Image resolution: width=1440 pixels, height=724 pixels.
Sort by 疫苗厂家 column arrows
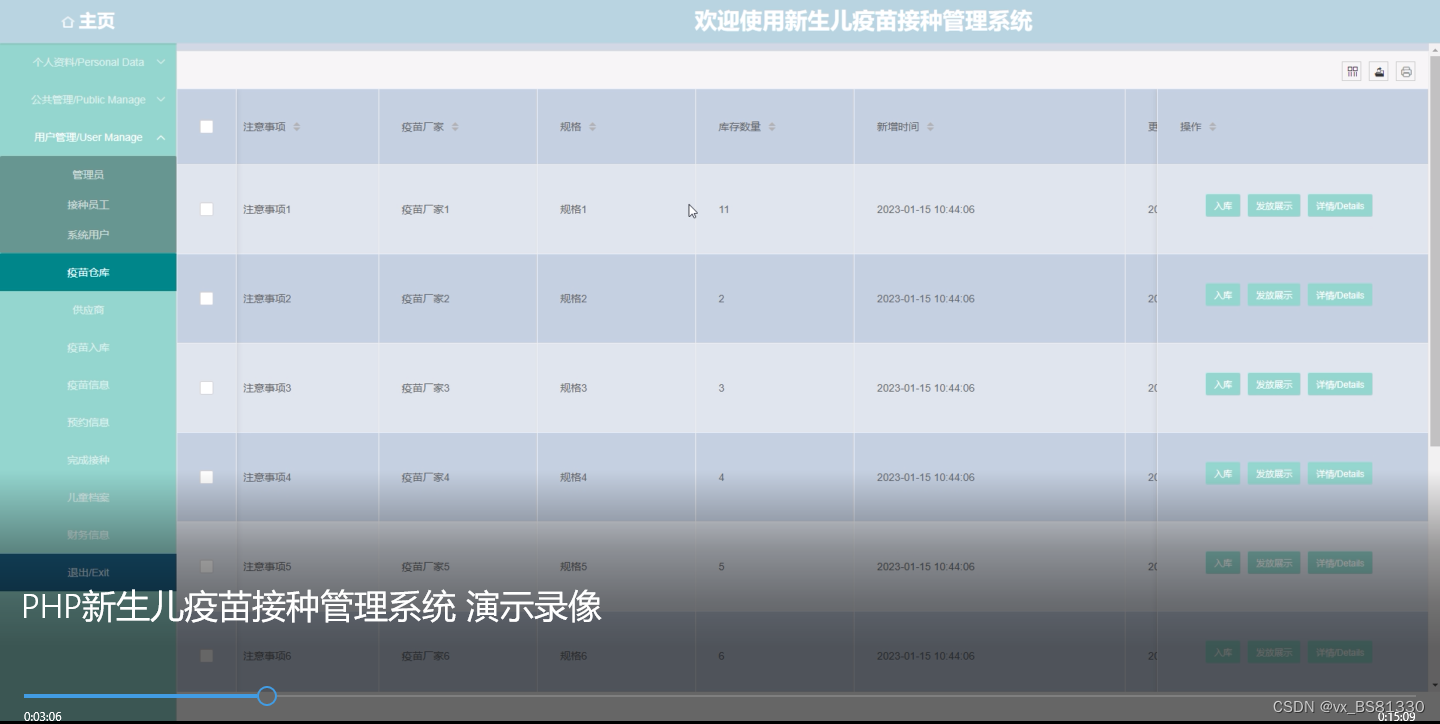pos(455,127)
